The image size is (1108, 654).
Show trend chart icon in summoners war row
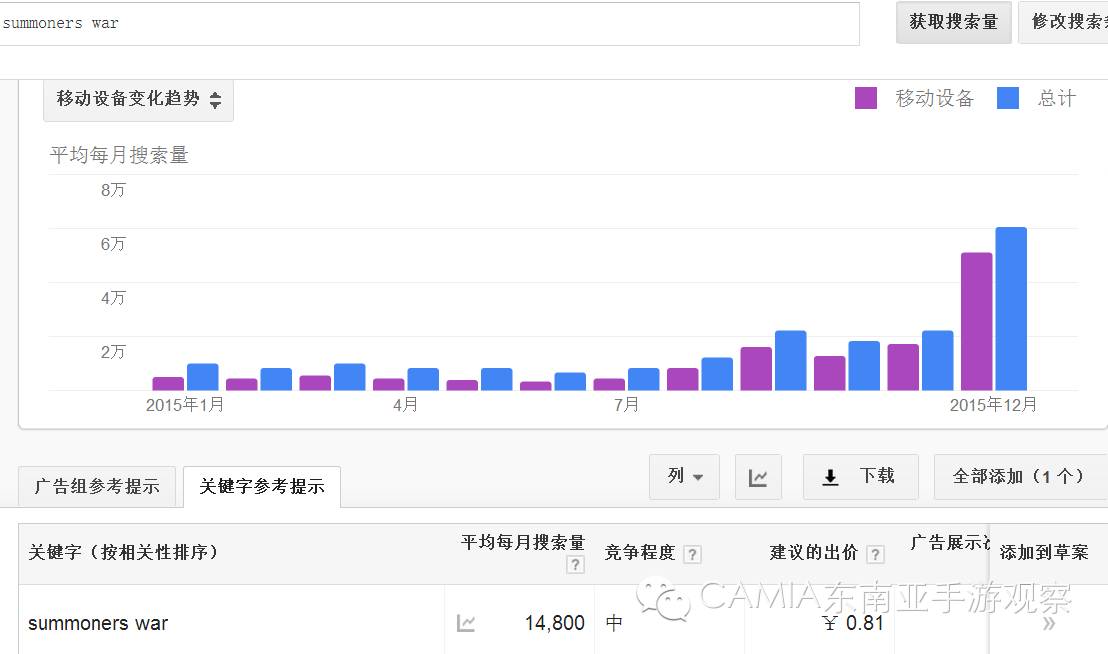[x=466, y=623]
